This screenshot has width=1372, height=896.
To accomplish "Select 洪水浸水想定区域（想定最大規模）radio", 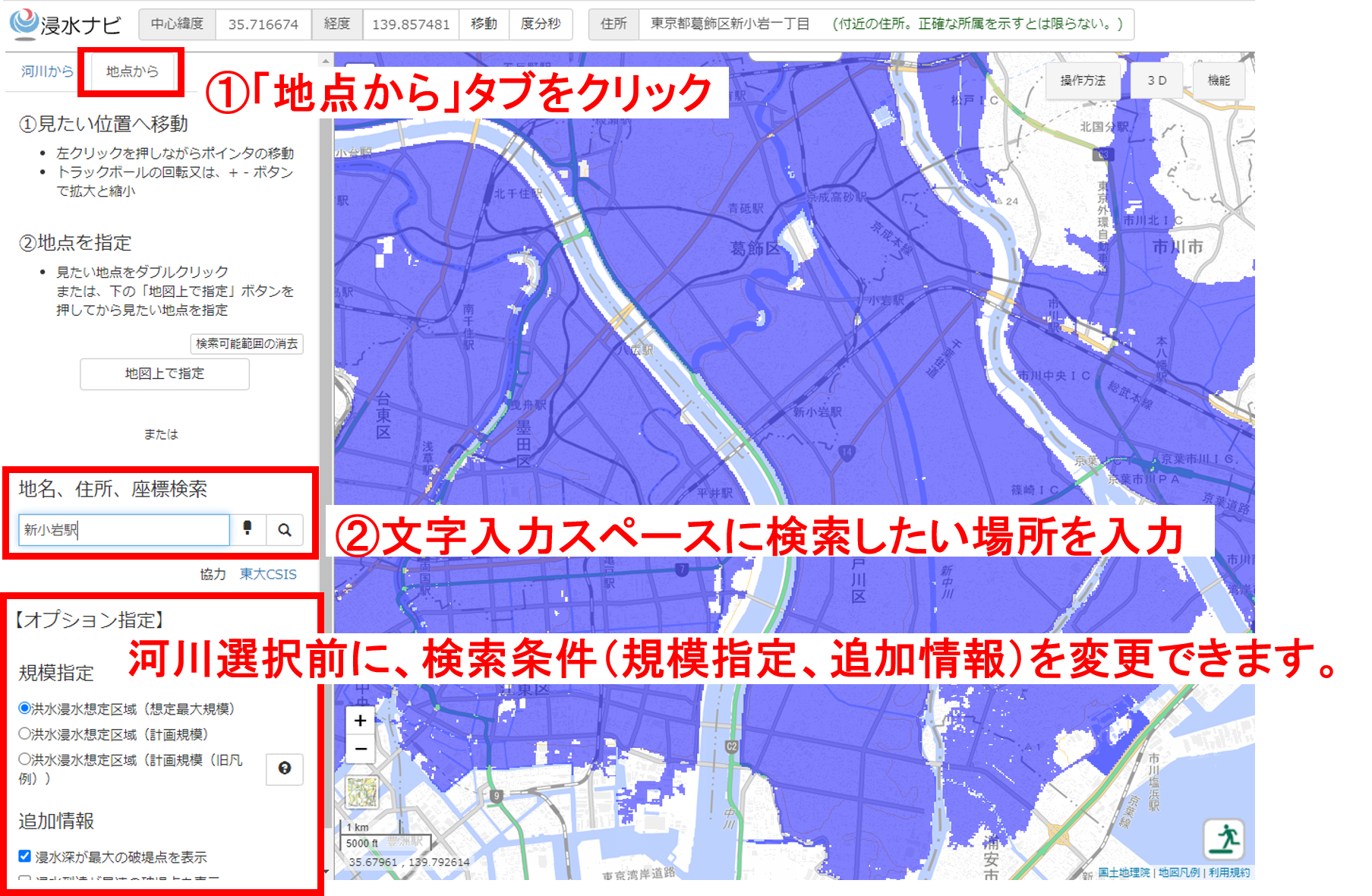I will tap(24, 708).
